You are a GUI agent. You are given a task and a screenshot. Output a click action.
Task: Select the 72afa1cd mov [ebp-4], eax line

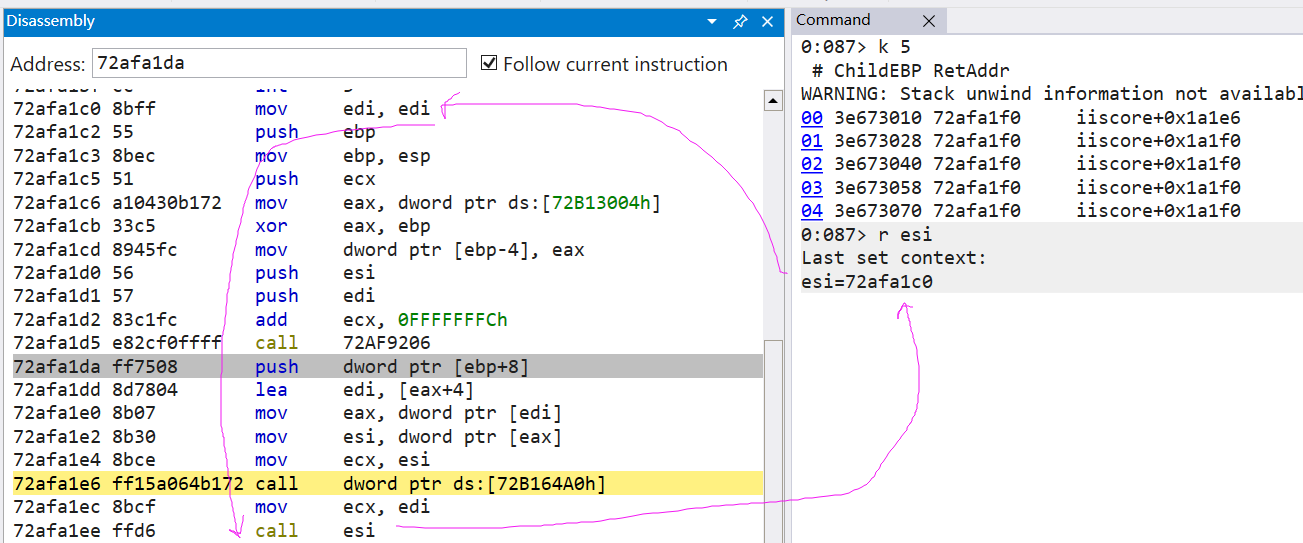387,250
